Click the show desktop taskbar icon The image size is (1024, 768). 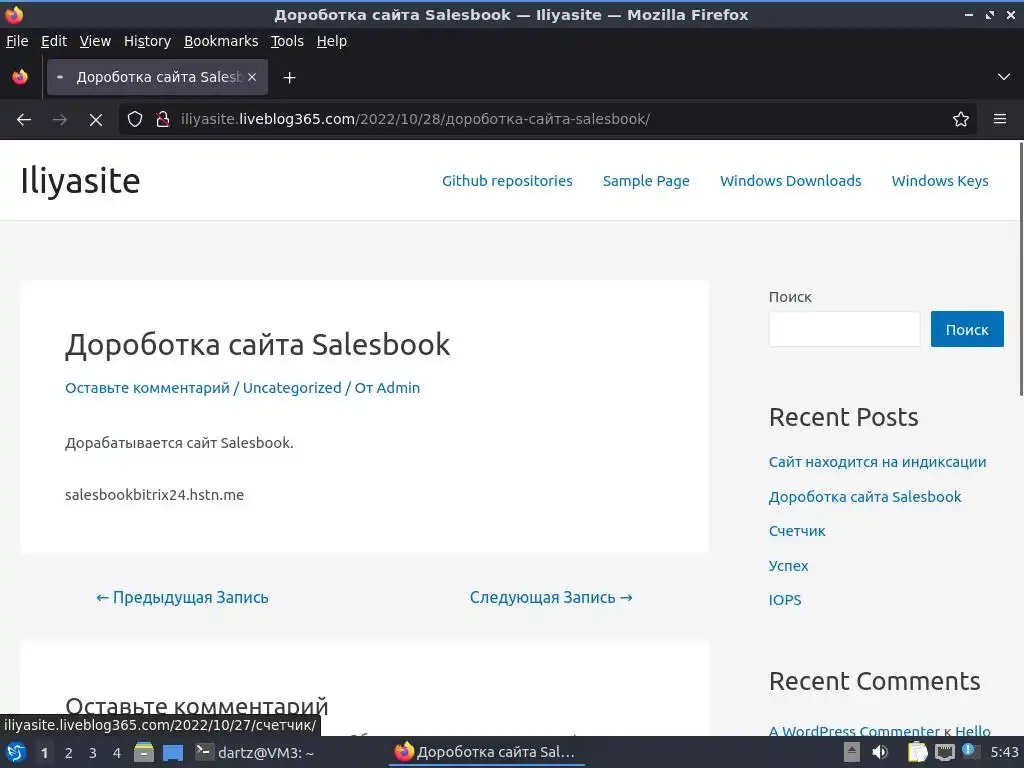pos(173,753)
